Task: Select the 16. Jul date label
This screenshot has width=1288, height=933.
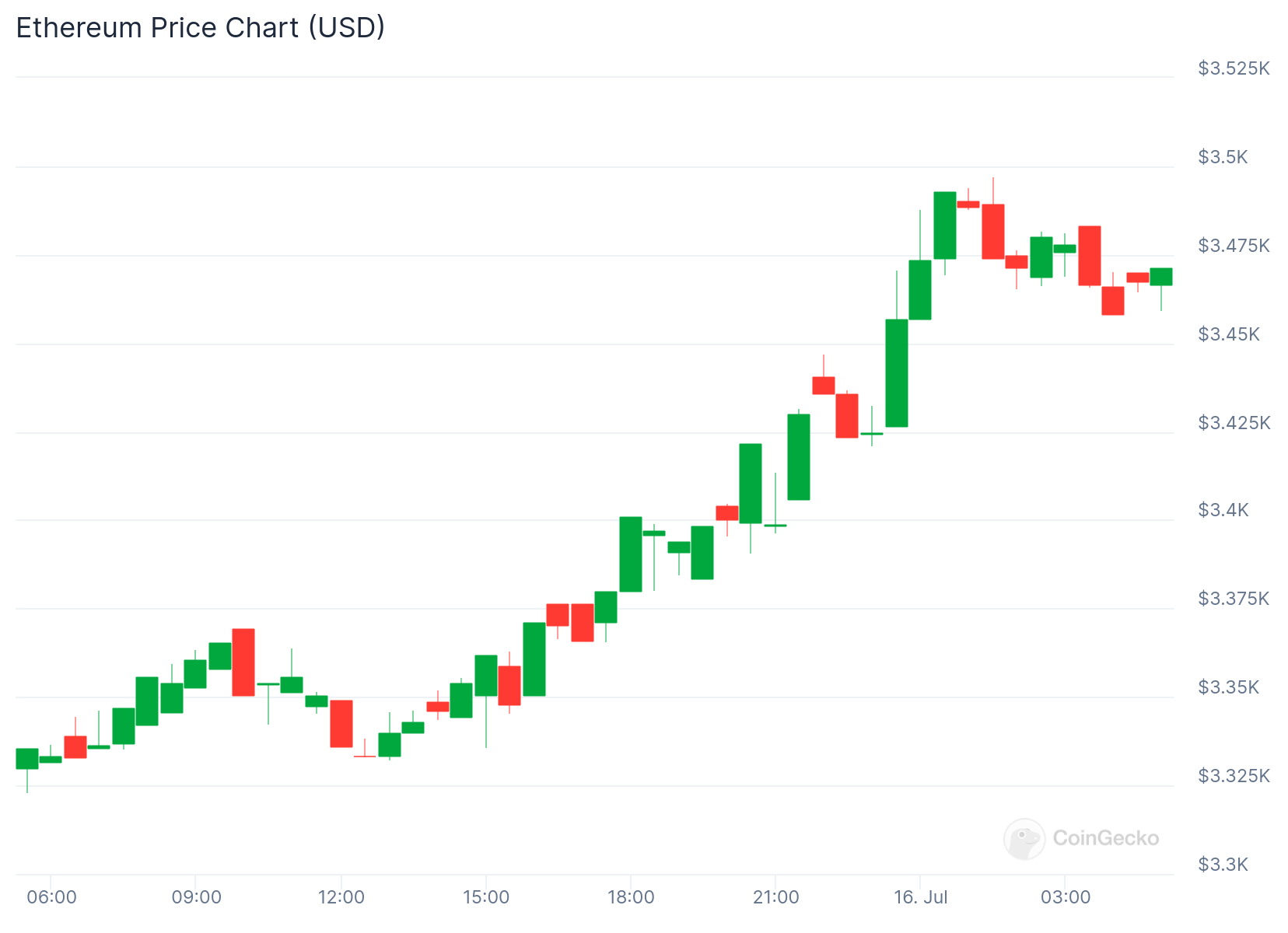Action: [x=920, y=897]
